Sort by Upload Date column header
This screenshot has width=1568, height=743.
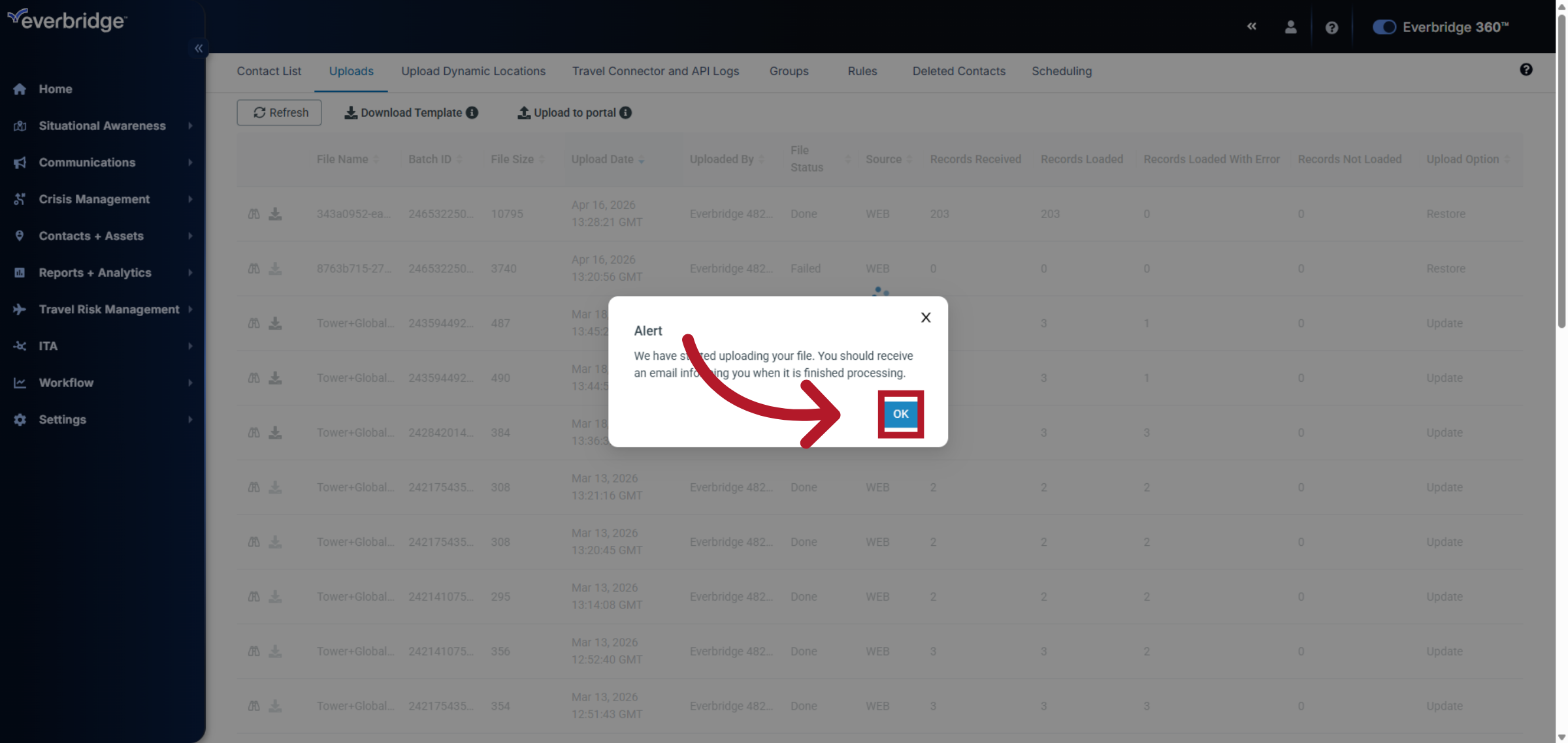click(602, 159)
